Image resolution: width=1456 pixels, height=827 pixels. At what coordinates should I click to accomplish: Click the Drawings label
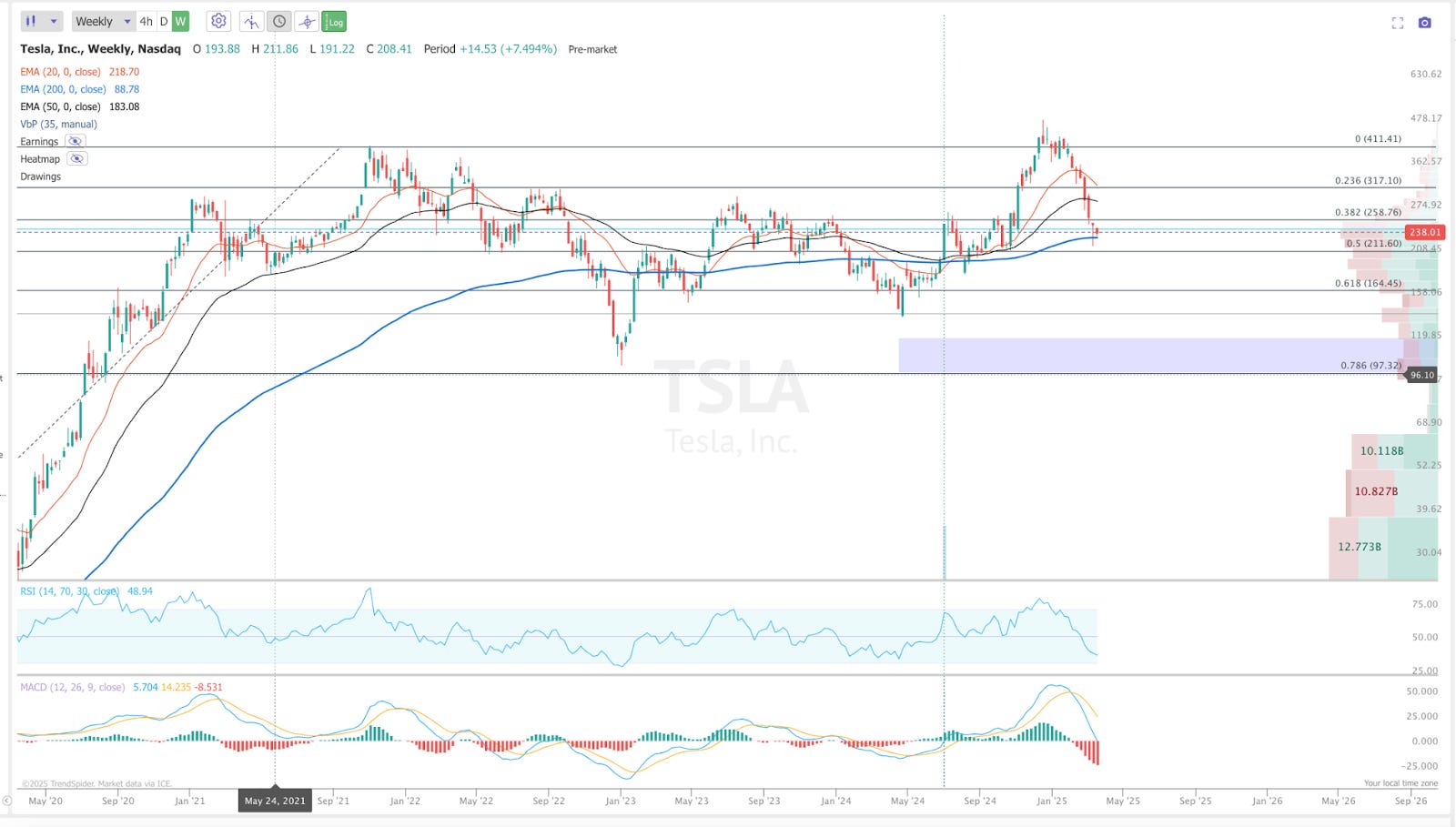(41, 176)
